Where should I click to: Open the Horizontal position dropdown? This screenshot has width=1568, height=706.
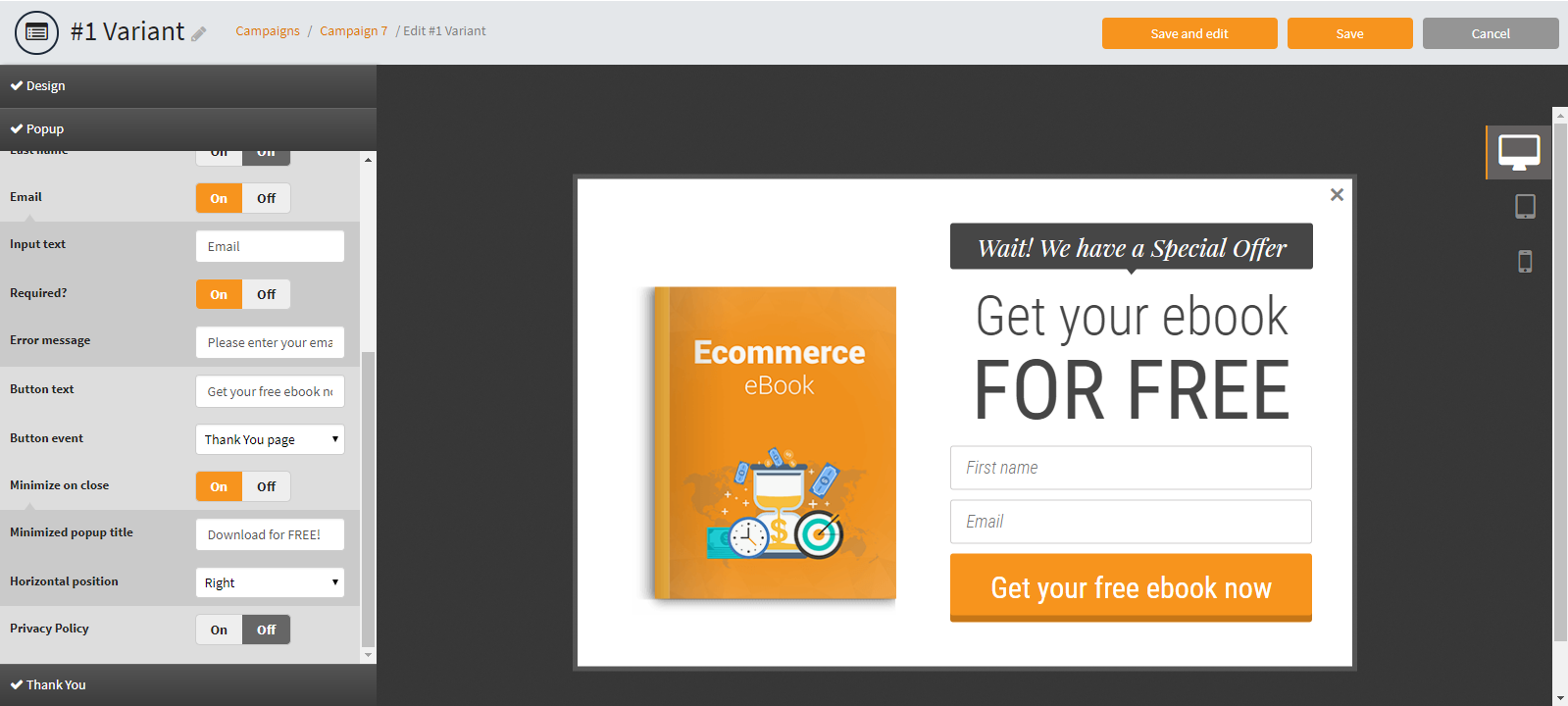click(x=270, y=582)
